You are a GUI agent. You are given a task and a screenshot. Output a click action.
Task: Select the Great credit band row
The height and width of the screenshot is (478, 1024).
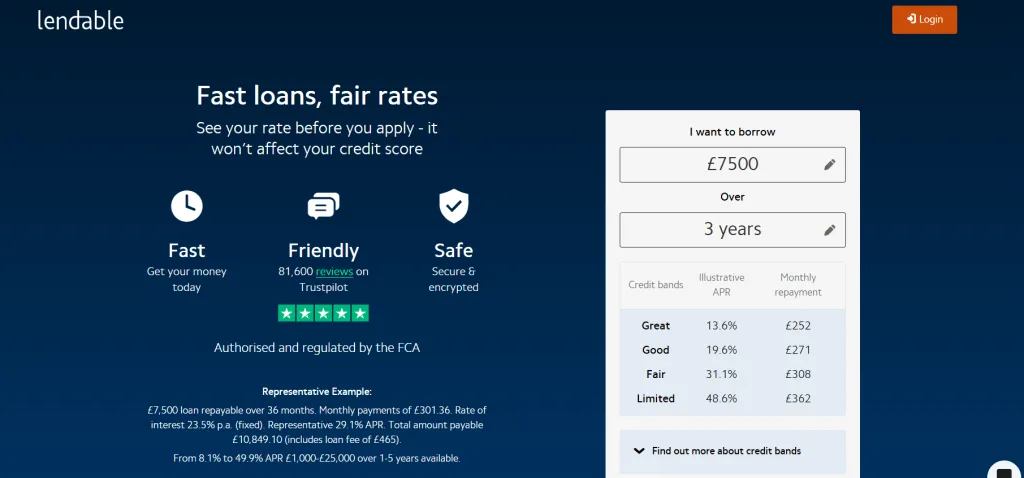(x=732, y=325)
